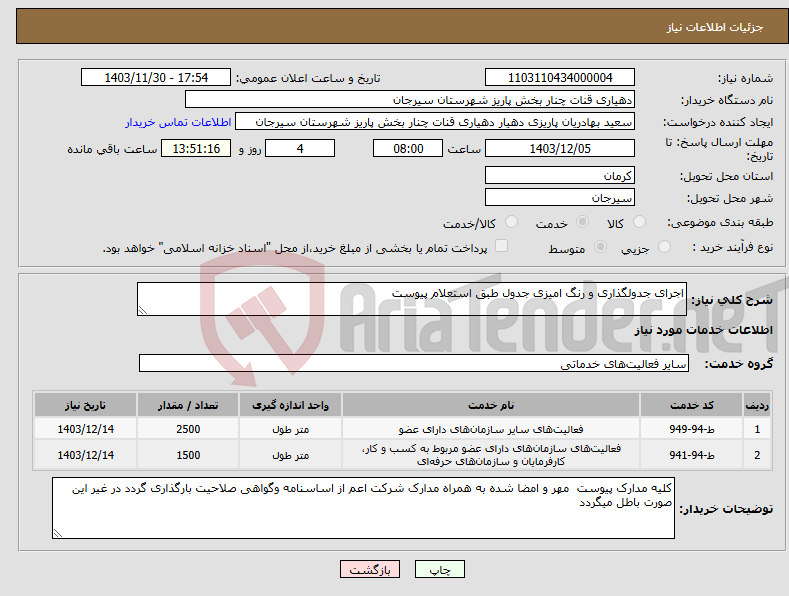Click row number 2 cell

point(757,455)
